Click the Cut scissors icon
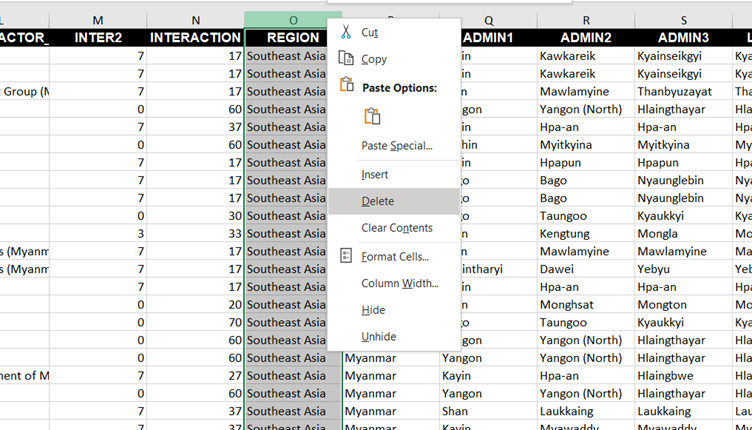Screen dimensions: 752x430 tap(346, 32)
